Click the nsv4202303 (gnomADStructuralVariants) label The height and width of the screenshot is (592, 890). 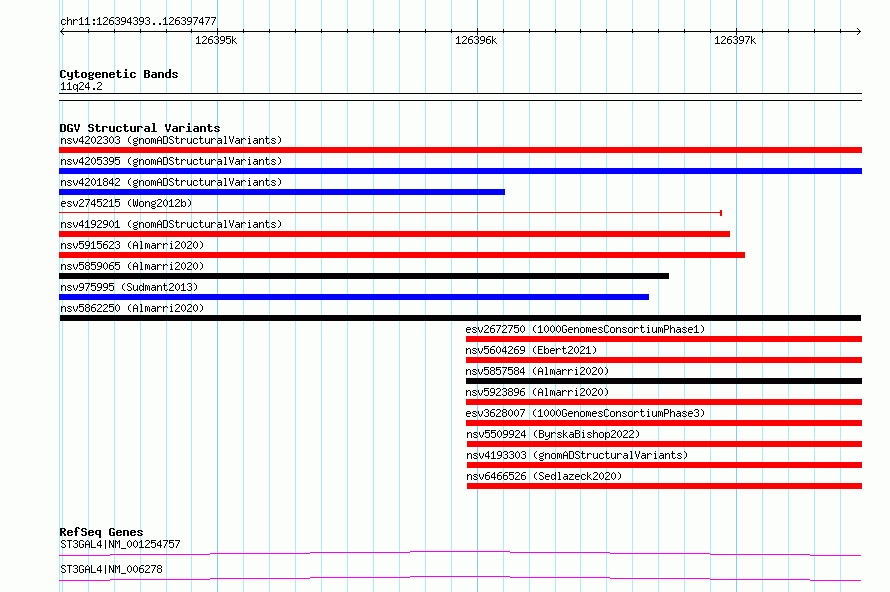171,140
